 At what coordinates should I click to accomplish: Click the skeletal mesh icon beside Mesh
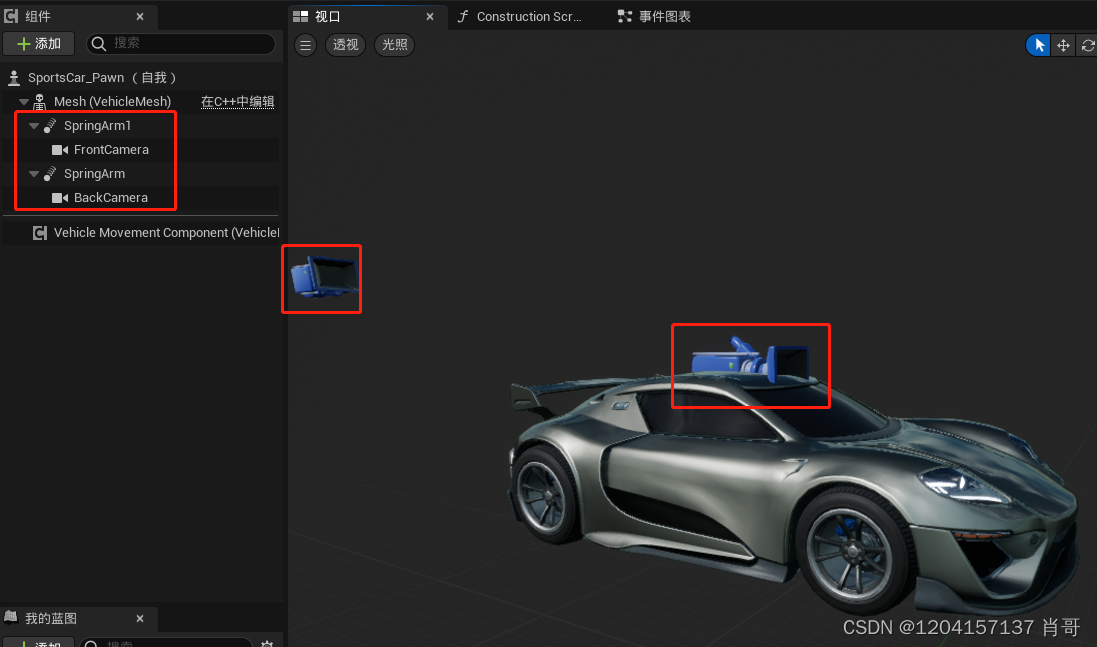point(40,102)
